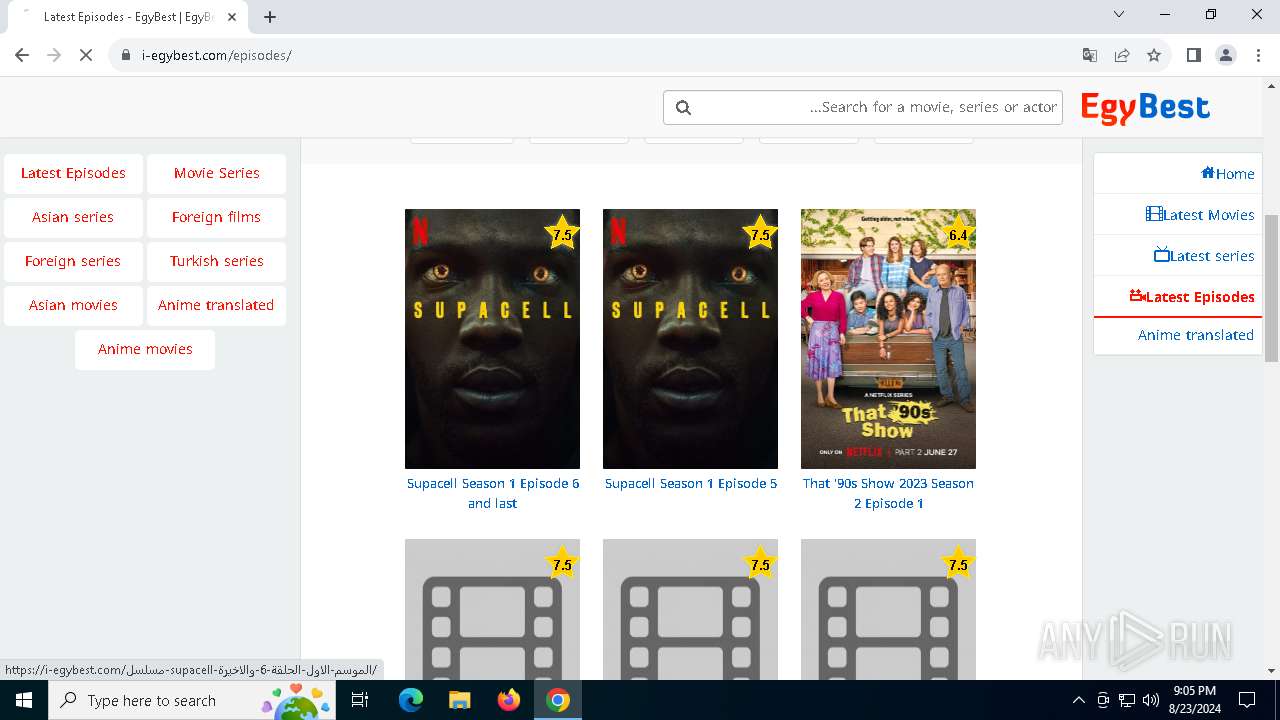This screenshot has height=720, width=1280.
Task: Click the EgyBest logo
Action: click(x=1145, y=108)
